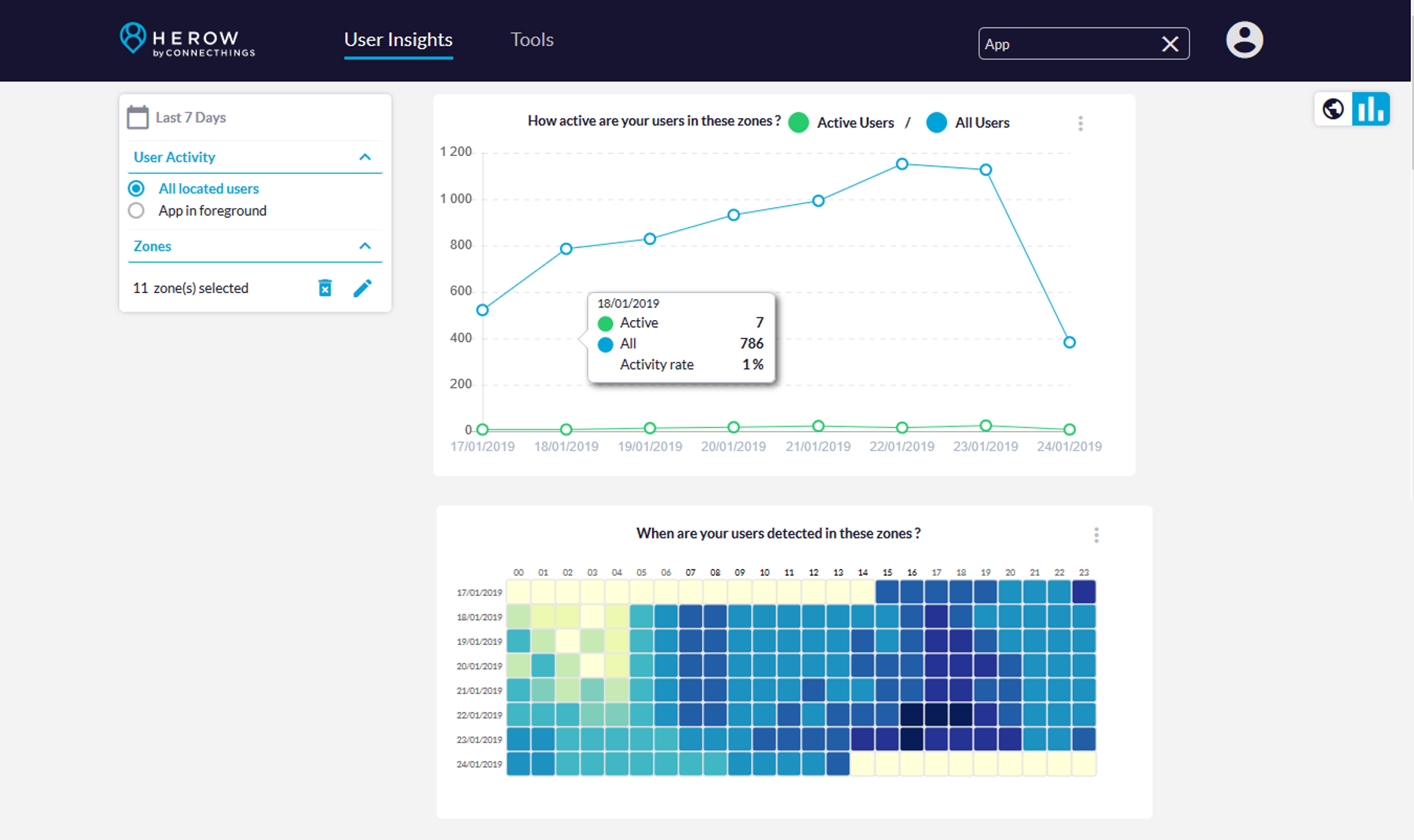Image resolution: width=1414 pixels, height=840 pixels.
Task: Click heatmap cell 17/01/2019 hour 23
Action: pyautogui.click(x=1084, y=592)
